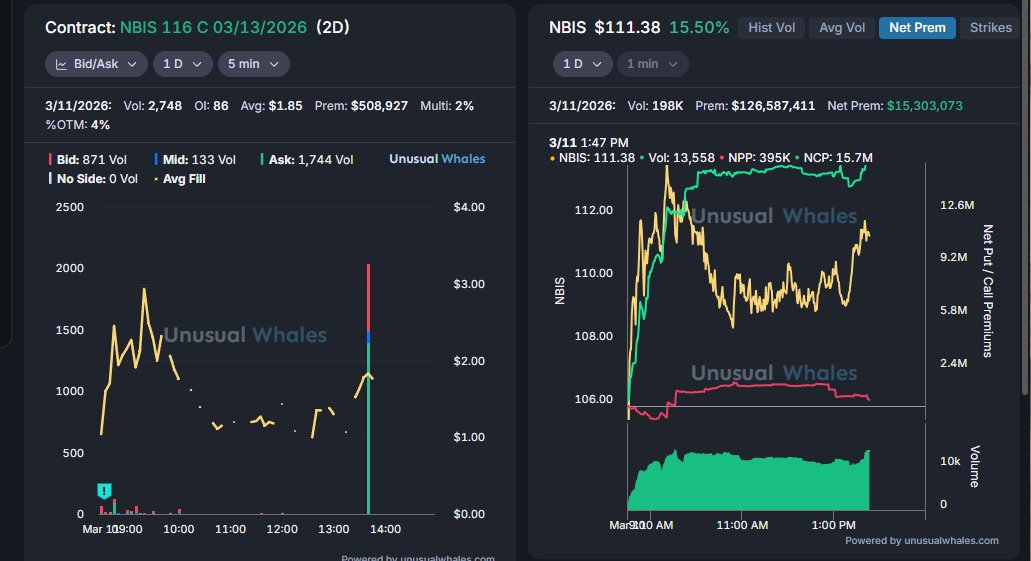Click the 112.00 NBIS price axis label
This screenshot has width=1031, height=561.
[594, 210]
